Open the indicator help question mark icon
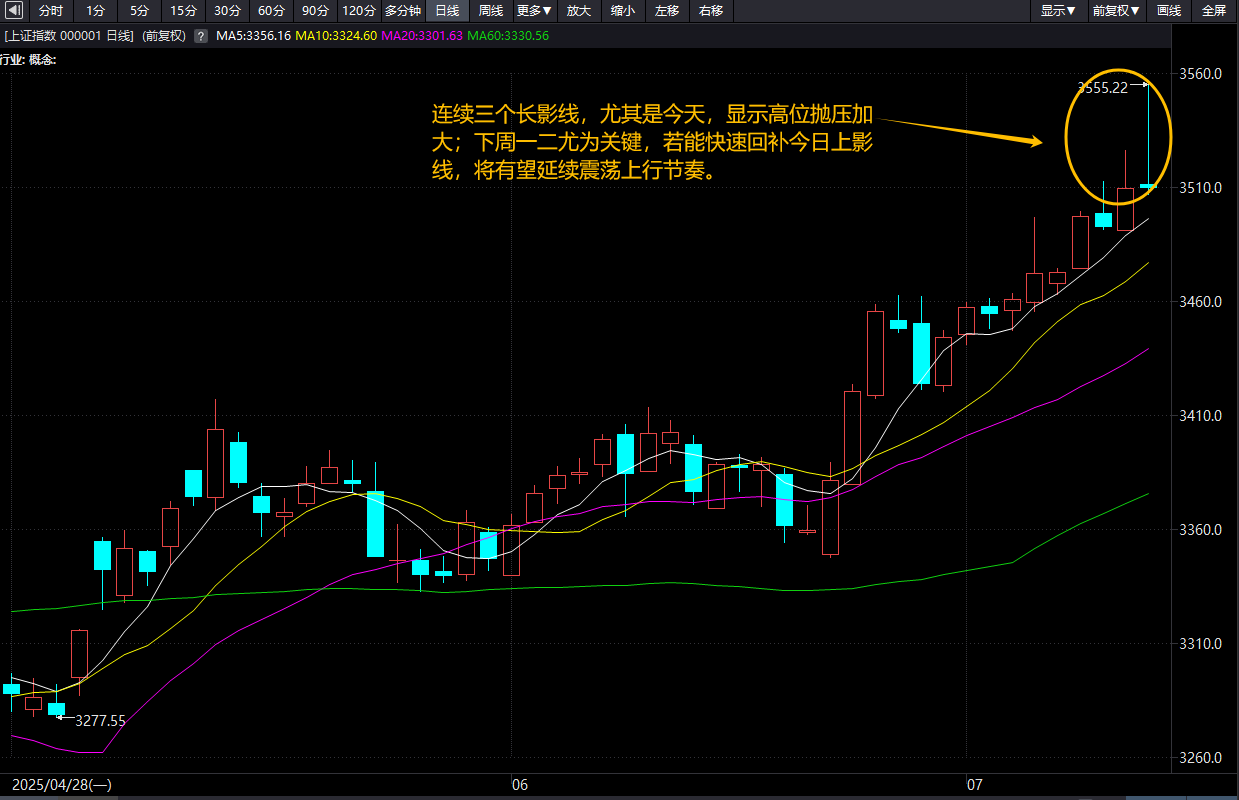Viewport: 1239px width, 800px height. point(200,36)
